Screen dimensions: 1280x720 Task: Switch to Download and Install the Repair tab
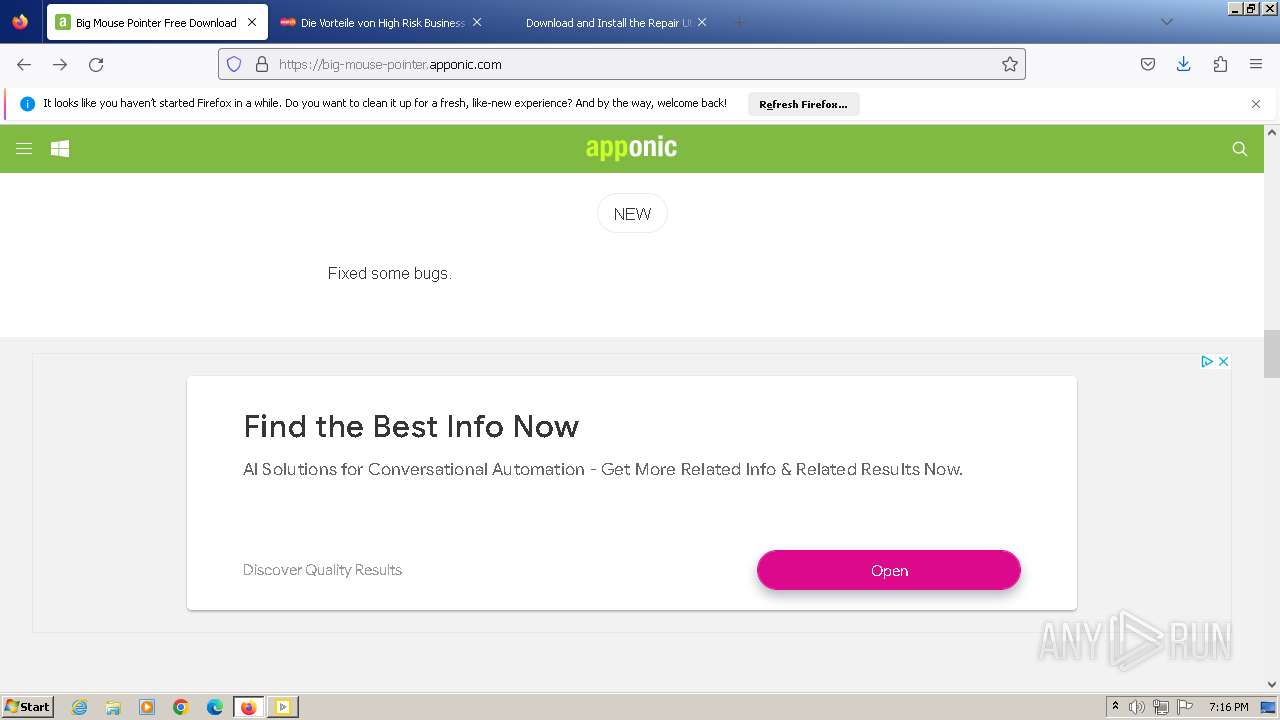click(608, 22)
